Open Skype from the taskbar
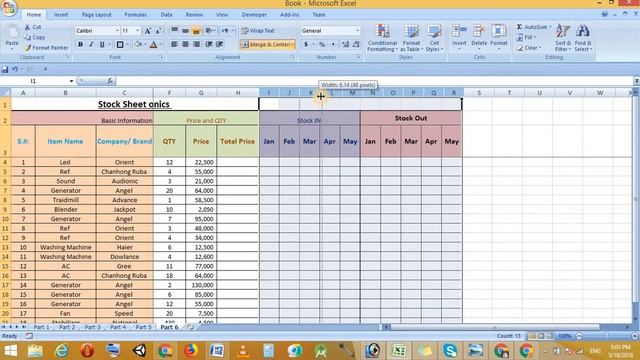Image resolution: width=640 pixels, height=360 pixels. [x=449, y=351]
